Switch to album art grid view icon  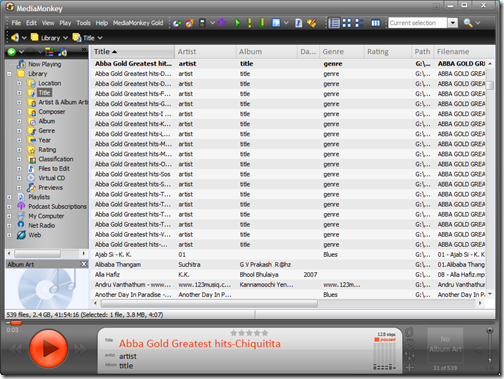(347, 23)
